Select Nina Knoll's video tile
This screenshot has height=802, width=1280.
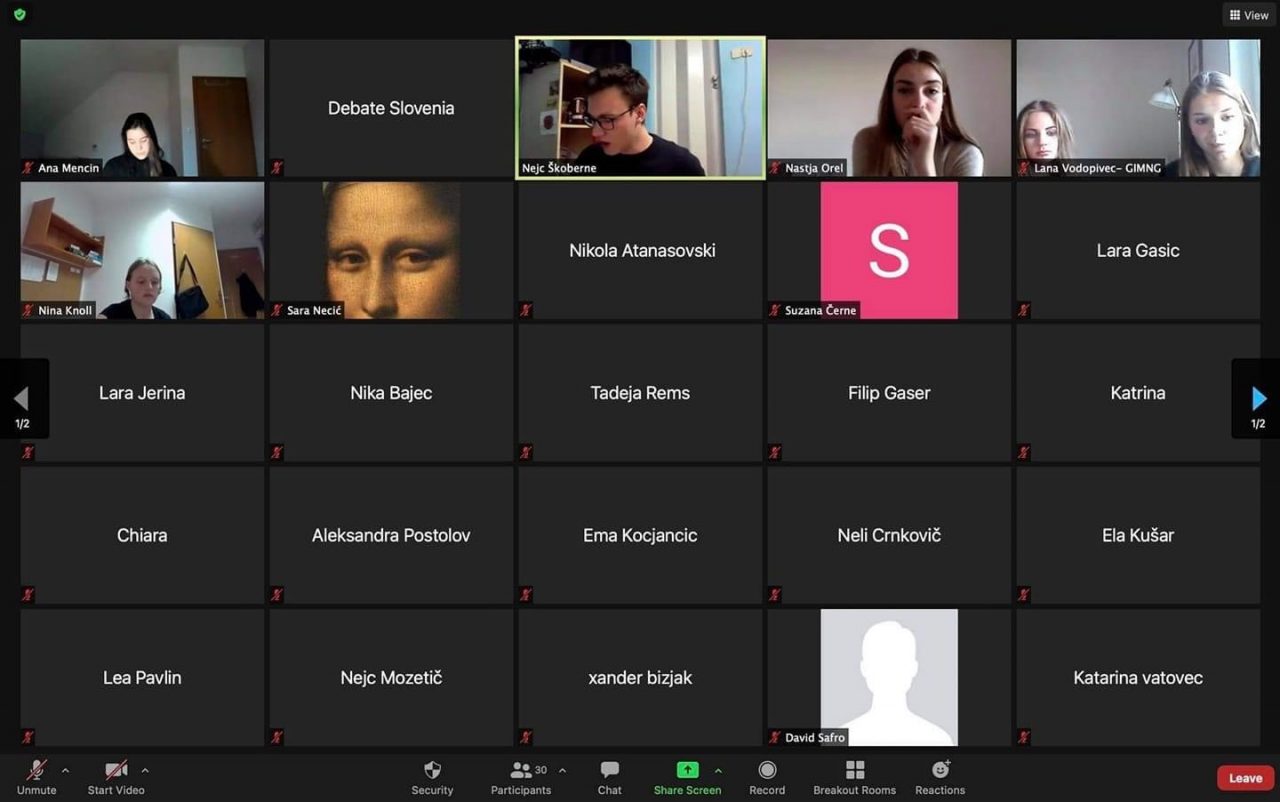tap(142, 250)
